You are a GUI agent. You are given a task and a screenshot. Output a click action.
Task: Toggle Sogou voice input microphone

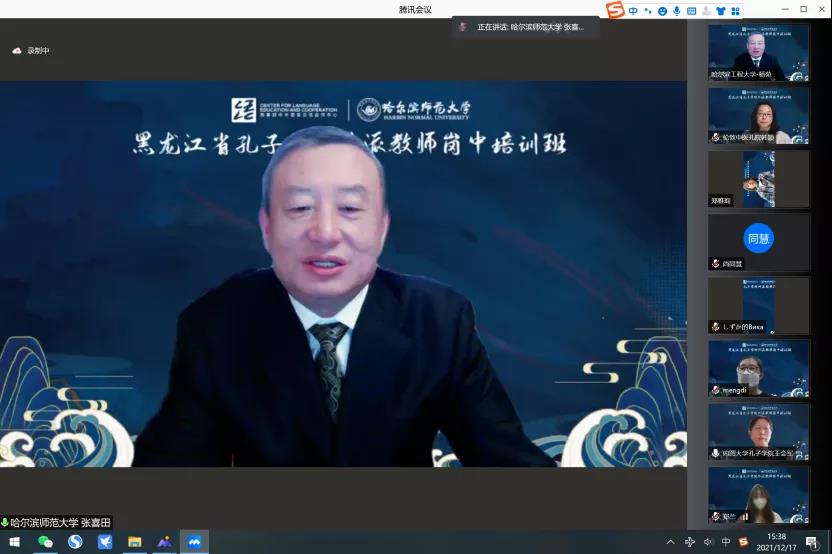677,11
